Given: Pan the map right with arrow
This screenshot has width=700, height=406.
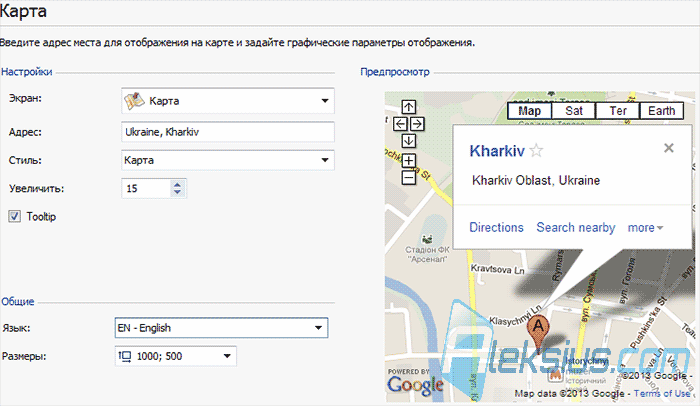Looking at the screenshot, I should click(x=417, y=124).
